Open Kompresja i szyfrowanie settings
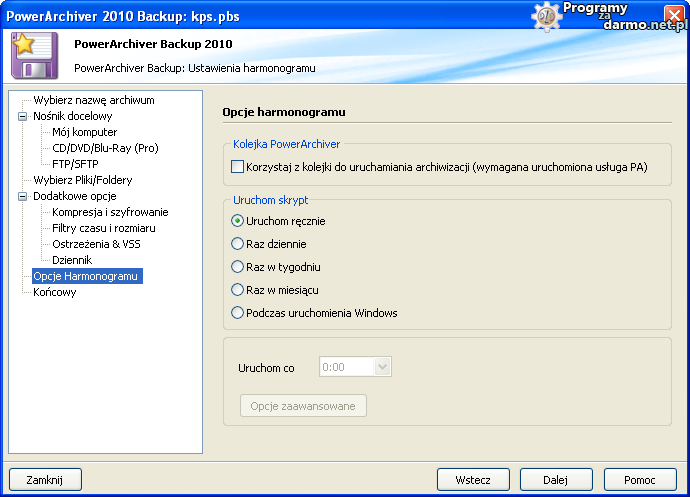 [x=110, y=212]
